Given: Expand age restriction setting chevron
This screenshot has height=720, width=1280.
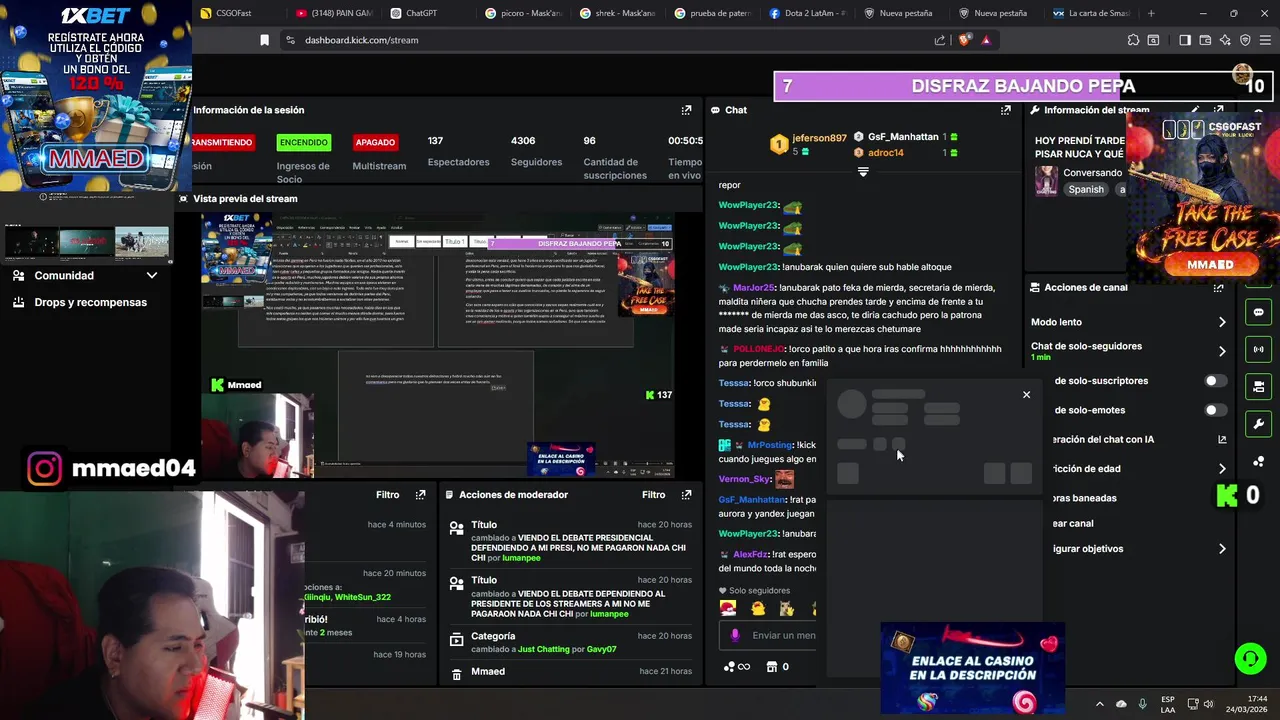Looking at the screenshot, I should tap(1222, 468).
